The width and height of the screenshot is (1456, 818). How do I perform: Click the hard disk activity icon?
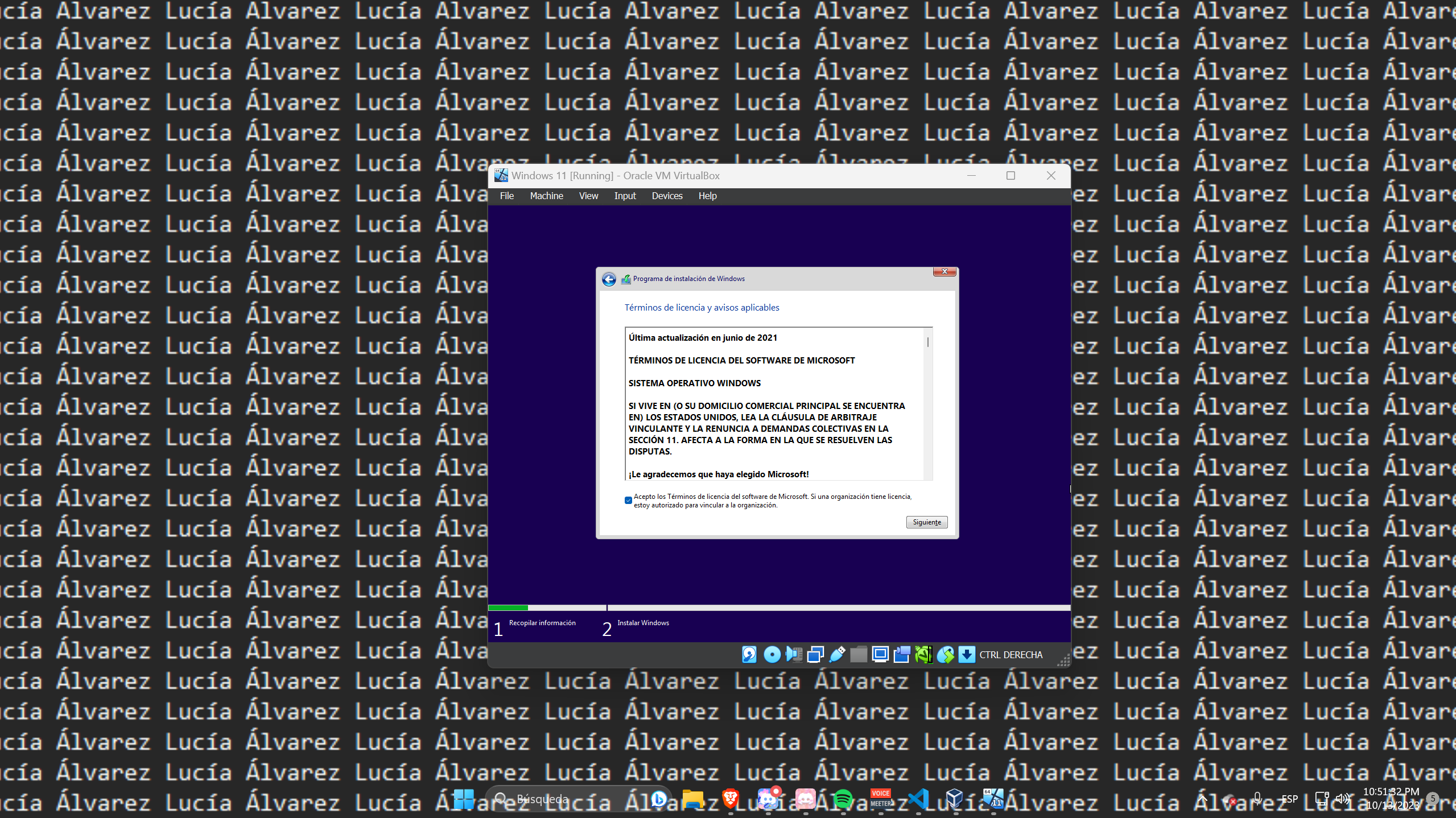[x=749, y=655]
